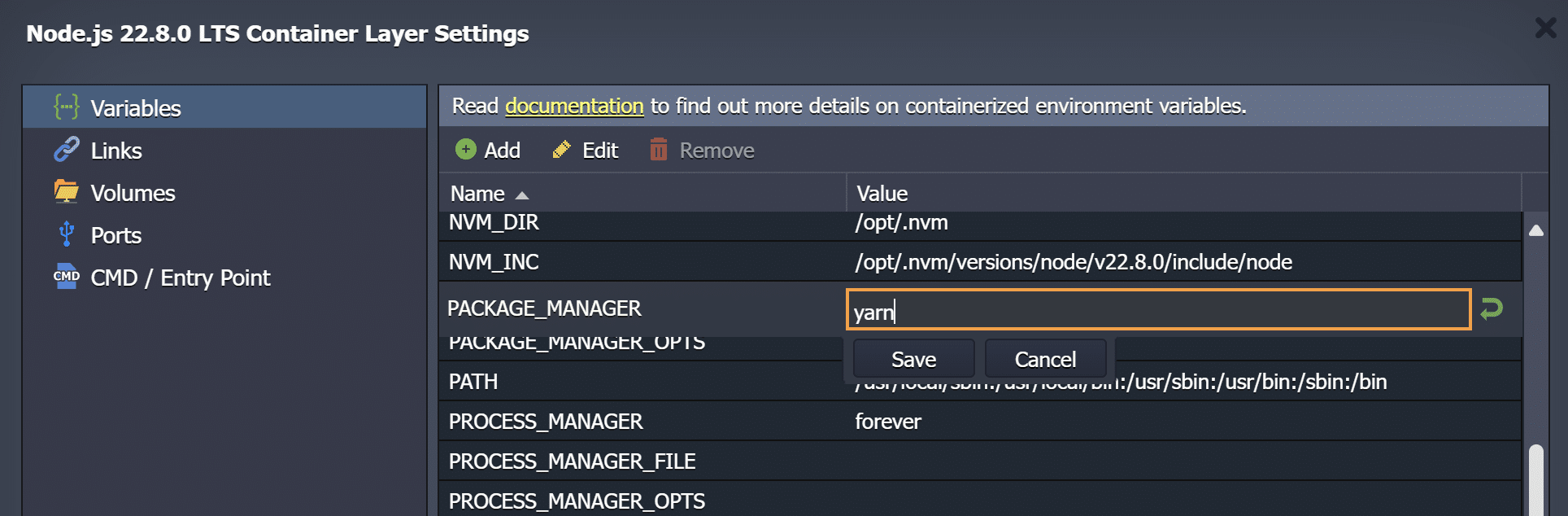
Task: Click the Edit pencil icon
Action: point(561,150)
